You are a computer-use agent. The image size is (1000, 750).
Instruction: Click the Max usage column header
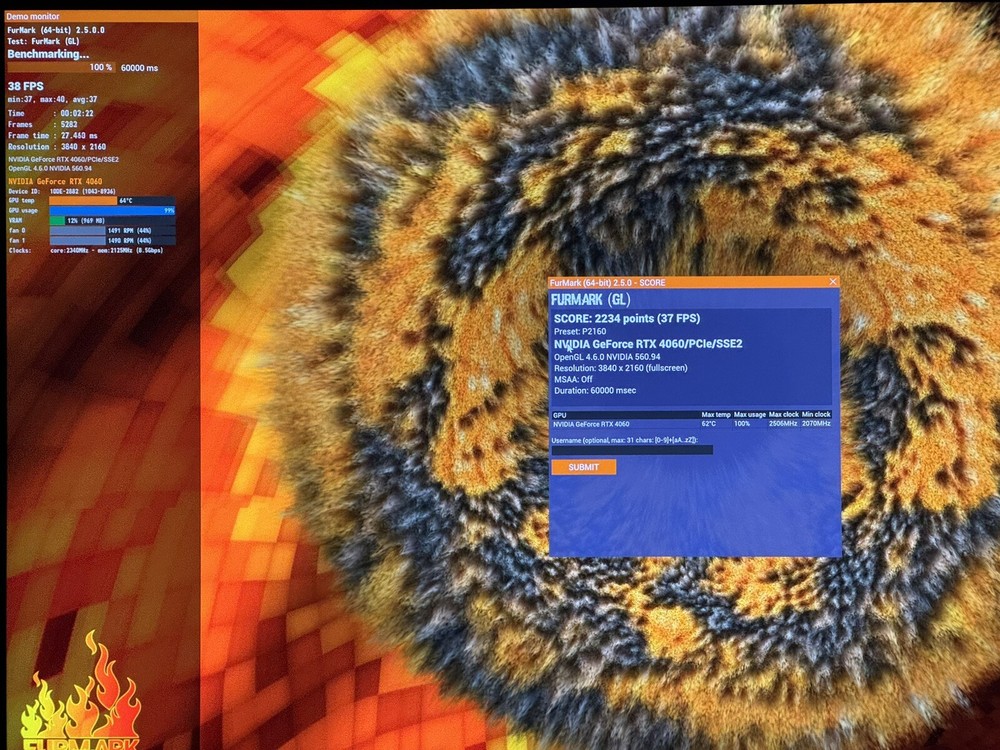[x=749, y=414]
